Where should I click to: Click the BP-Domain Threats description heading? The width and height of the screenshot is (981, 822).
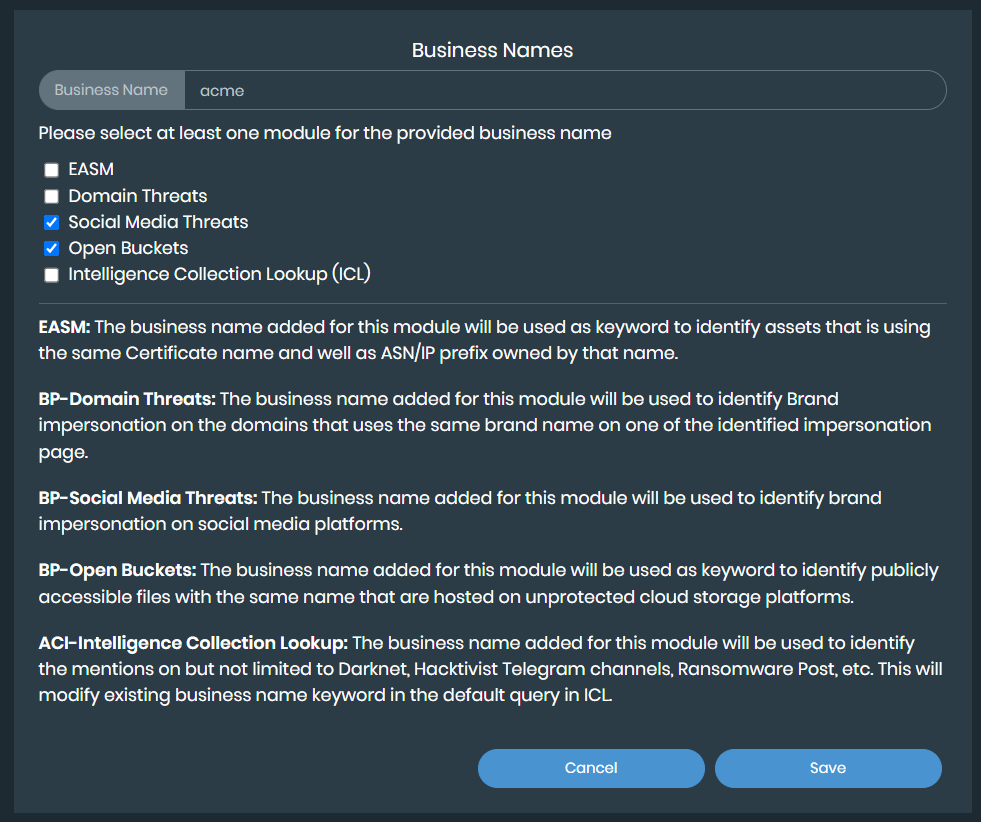point(113,399)
